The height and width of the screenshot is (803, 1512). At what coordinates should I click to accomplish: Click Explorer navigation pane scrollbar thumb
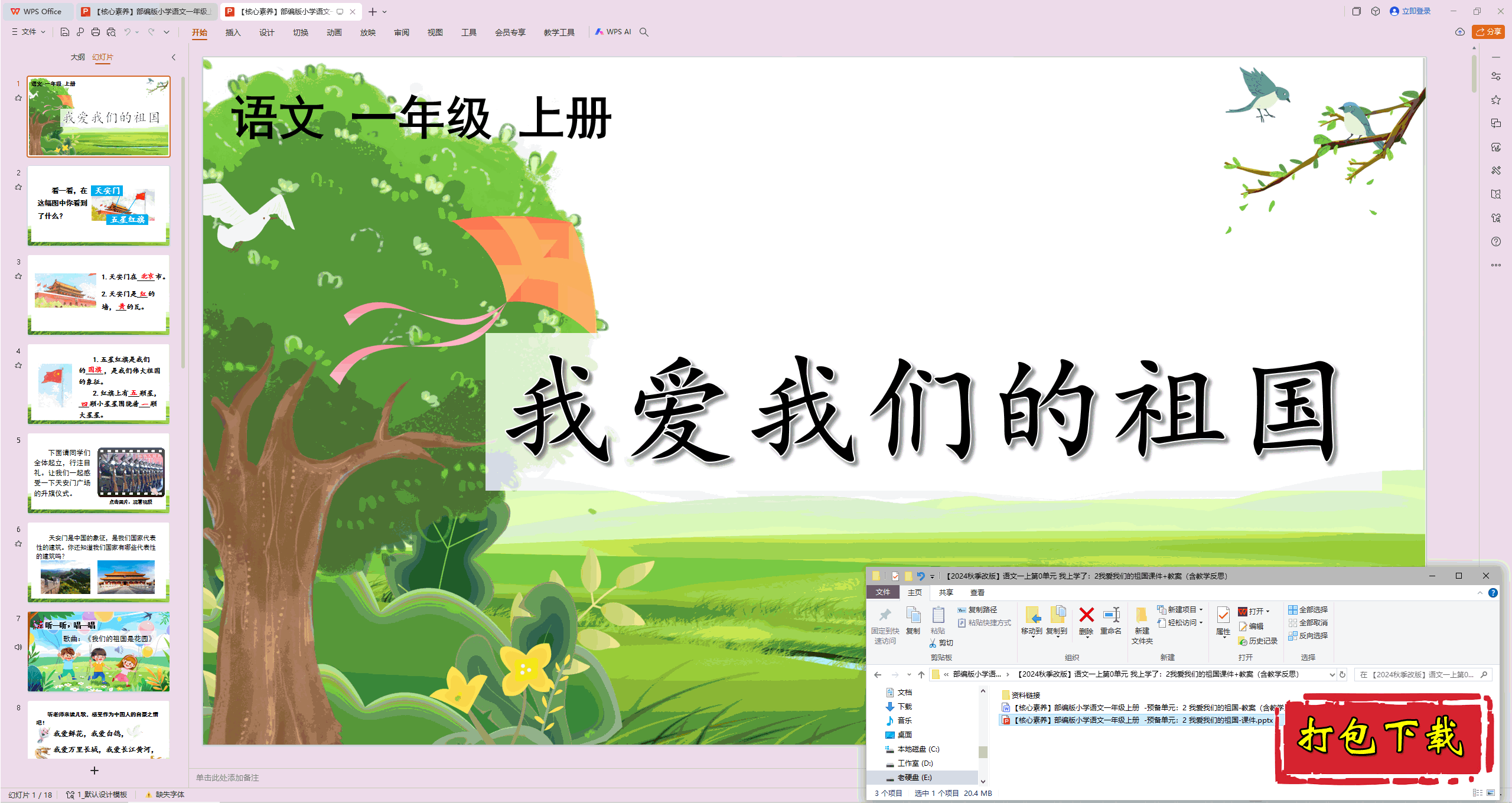pyautogui.click(x=983, y=751)
